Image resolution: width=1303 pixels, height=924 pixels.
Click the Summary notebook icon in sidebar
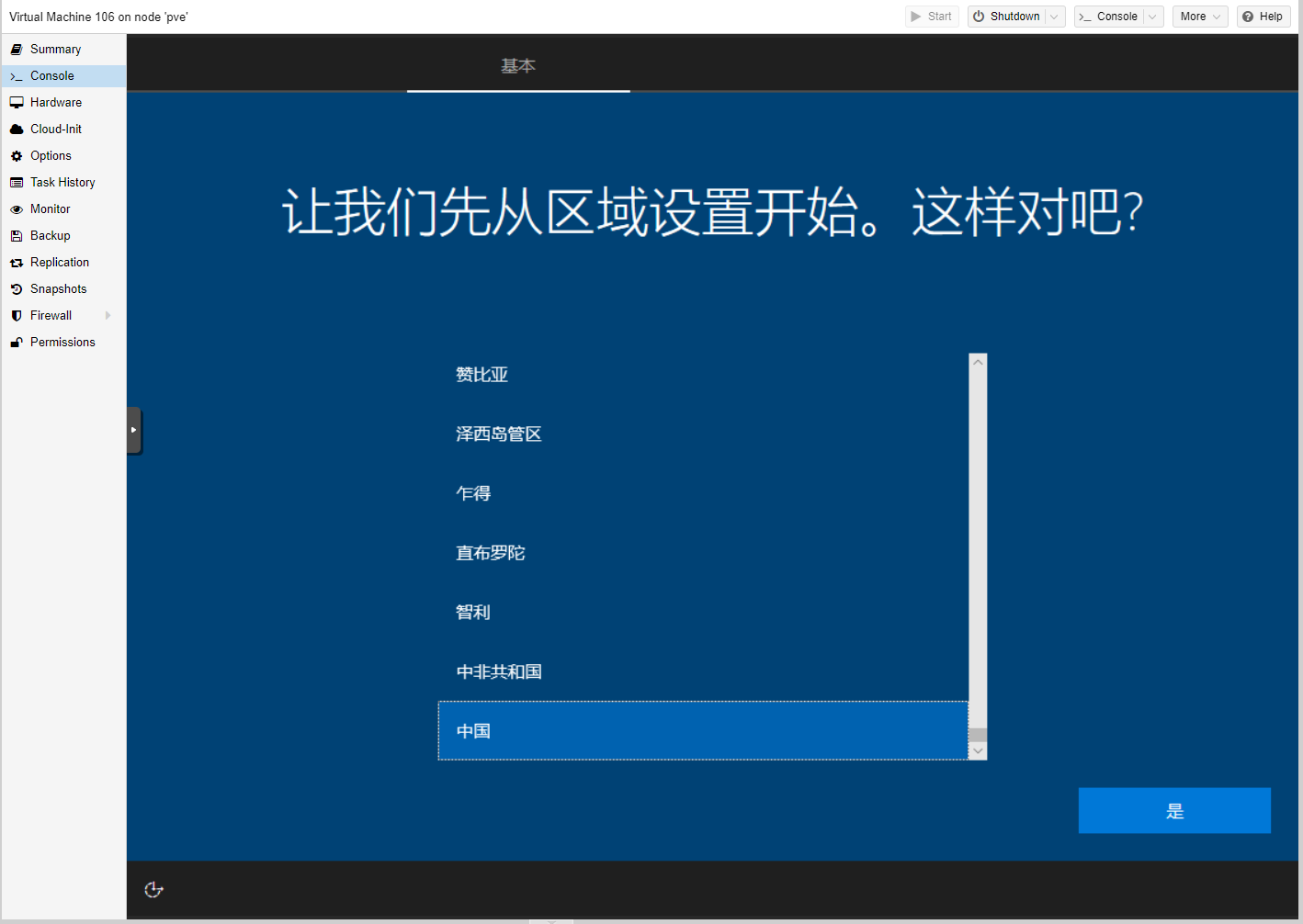pyautogui.click(x=17, y=50)
